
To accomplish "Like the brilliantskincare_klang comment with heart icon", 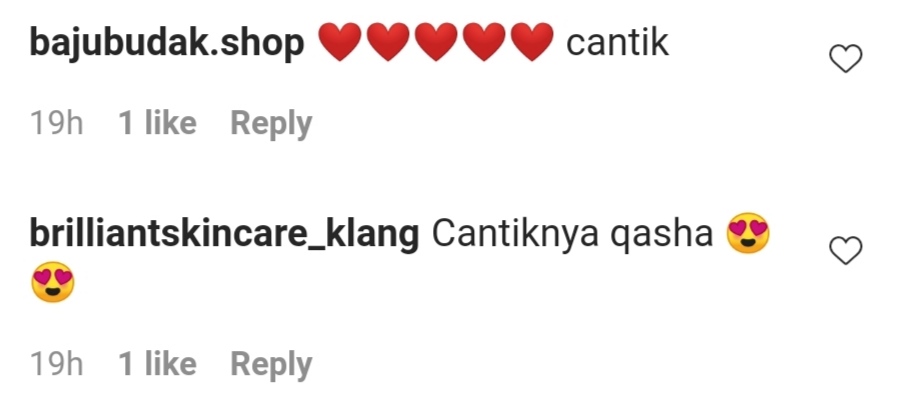I will tap(845, 250).
